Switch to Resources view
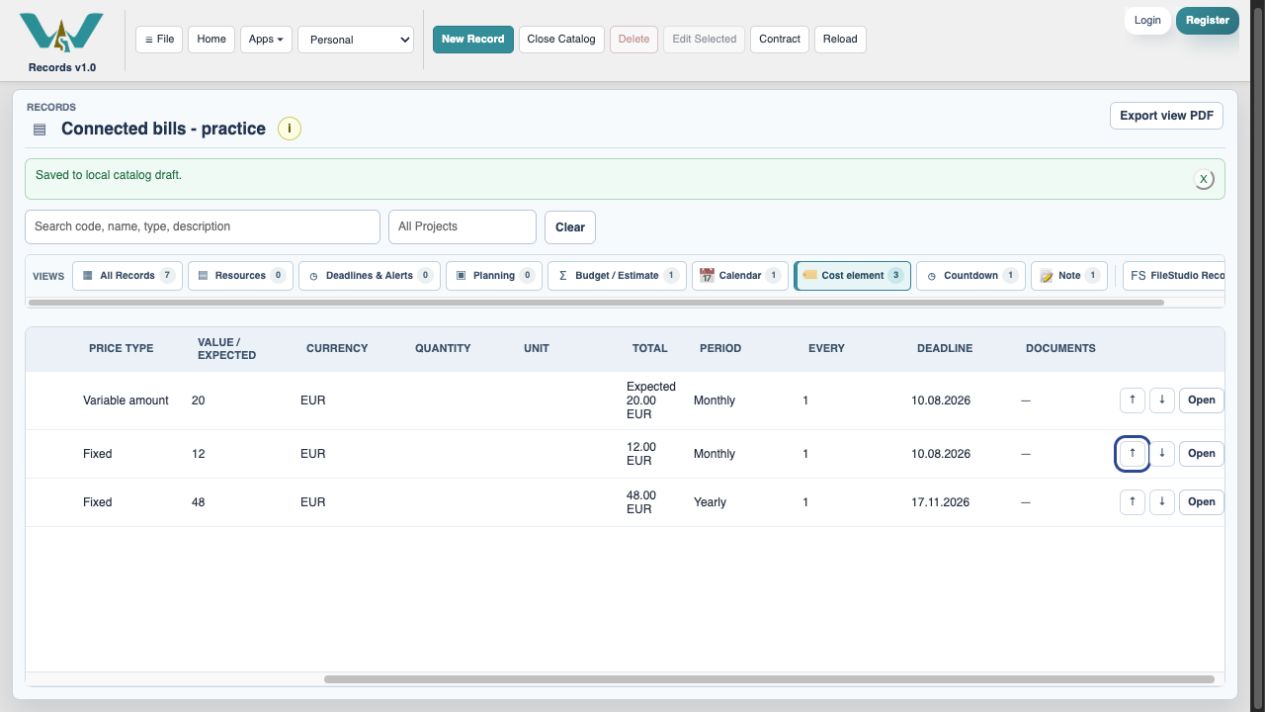The width and height of the screenshot is (1265, 712). click(x=241, y=276)
